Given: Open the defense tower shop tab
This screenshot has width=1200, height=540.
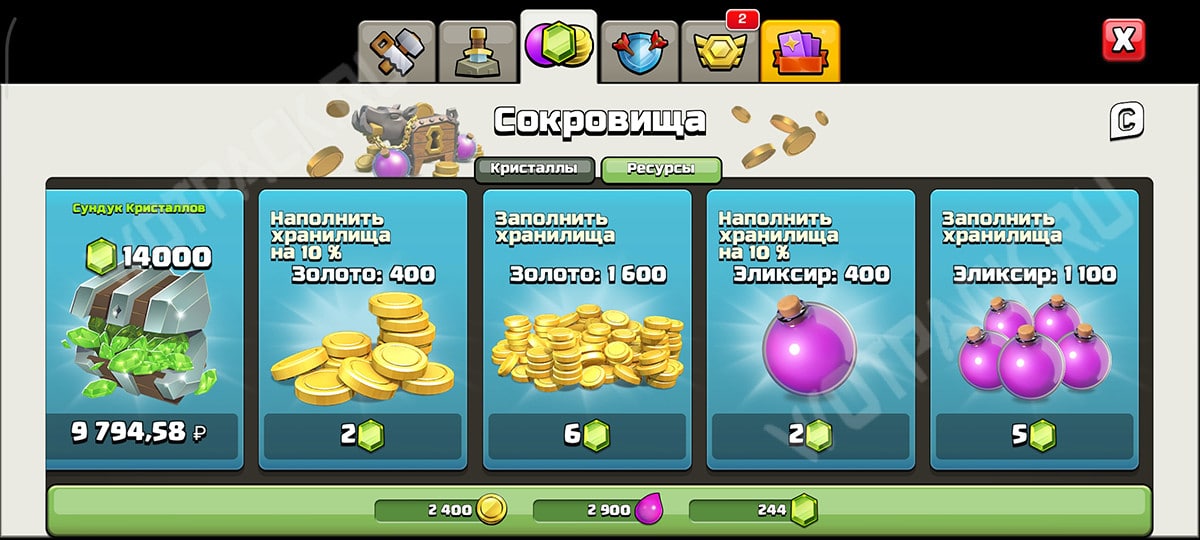Looking at the screenshot, I should click(478, 51).
